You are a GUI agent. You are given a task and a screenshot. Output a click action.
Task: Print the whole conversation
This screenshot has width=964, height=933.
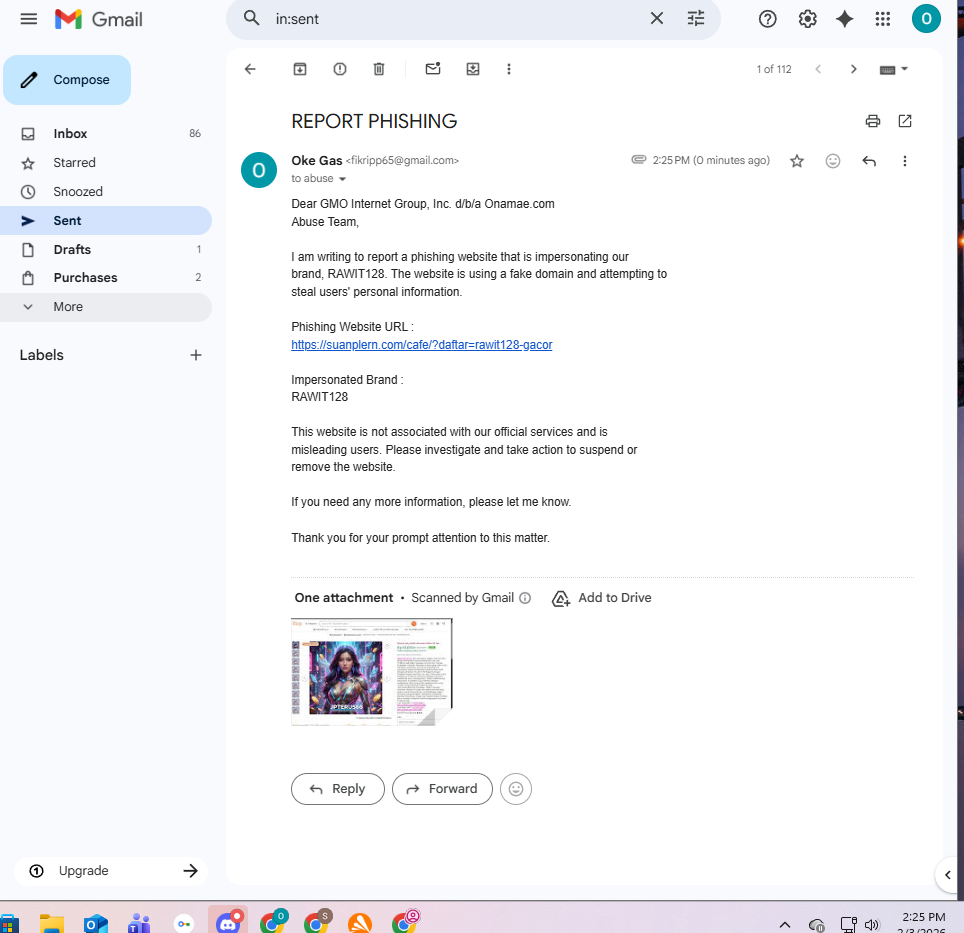pyautogui.click(x=872, y=121)
